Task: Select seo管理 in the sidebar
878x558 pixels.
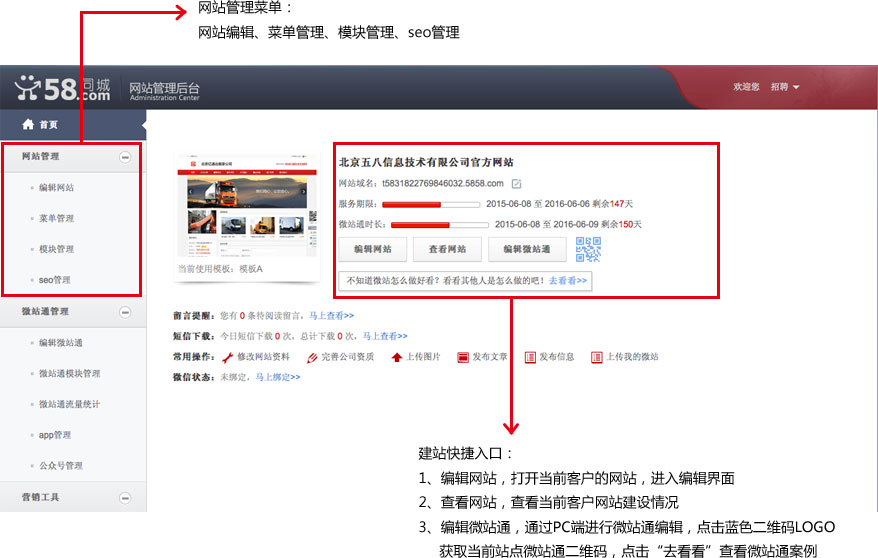Action: (x=54, y=280)
